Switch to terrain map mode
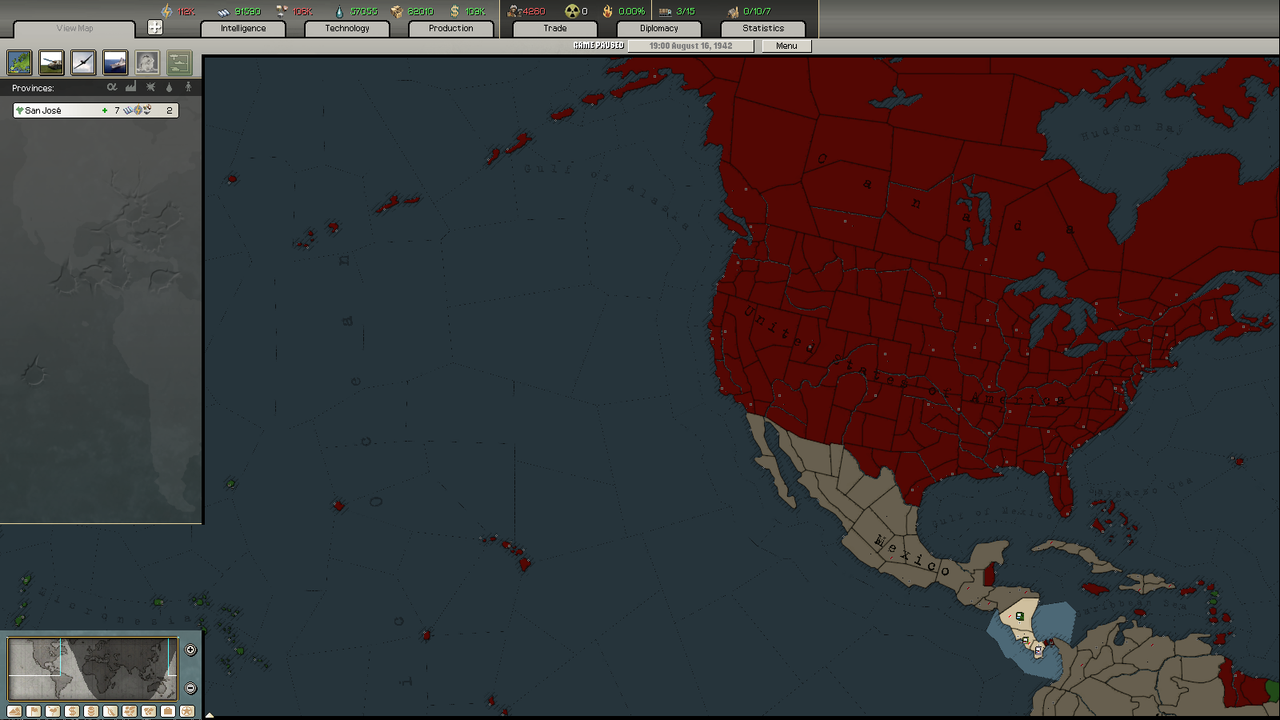The width and height of the screenshot is (1280, 720). pyautogui.click(x=14, y=711)
